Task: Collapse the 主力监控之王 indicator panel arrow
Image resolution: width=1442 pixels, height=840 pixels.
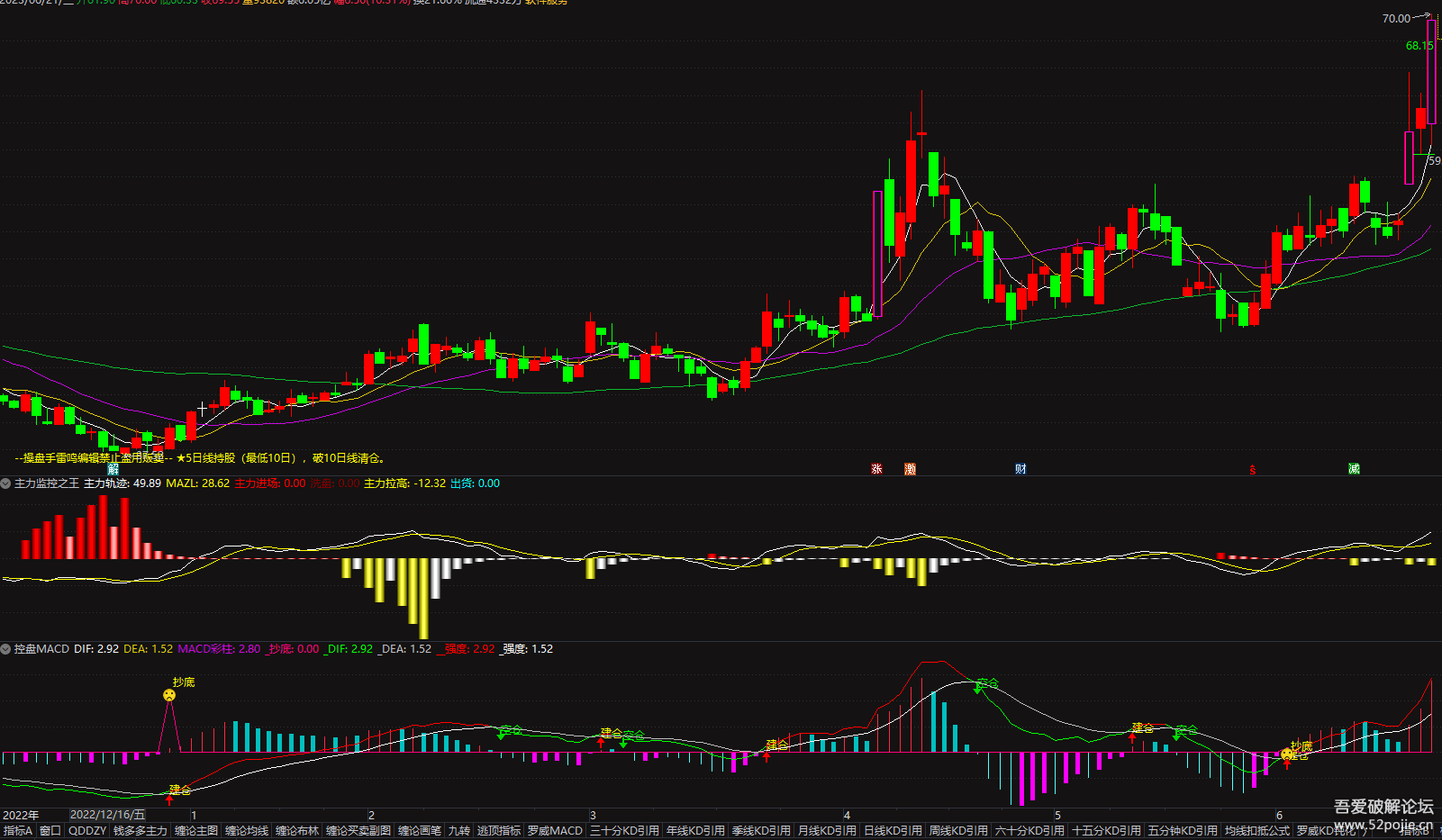Action: pos(5,483)
